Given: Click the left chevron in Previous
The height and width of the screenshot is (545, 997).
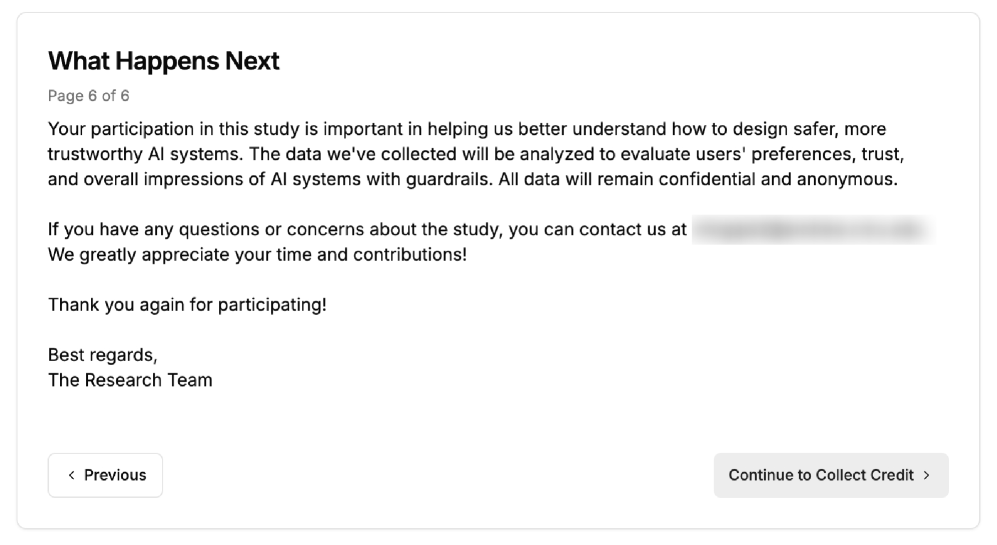Looking at the screenshot, I should point(71,475).
